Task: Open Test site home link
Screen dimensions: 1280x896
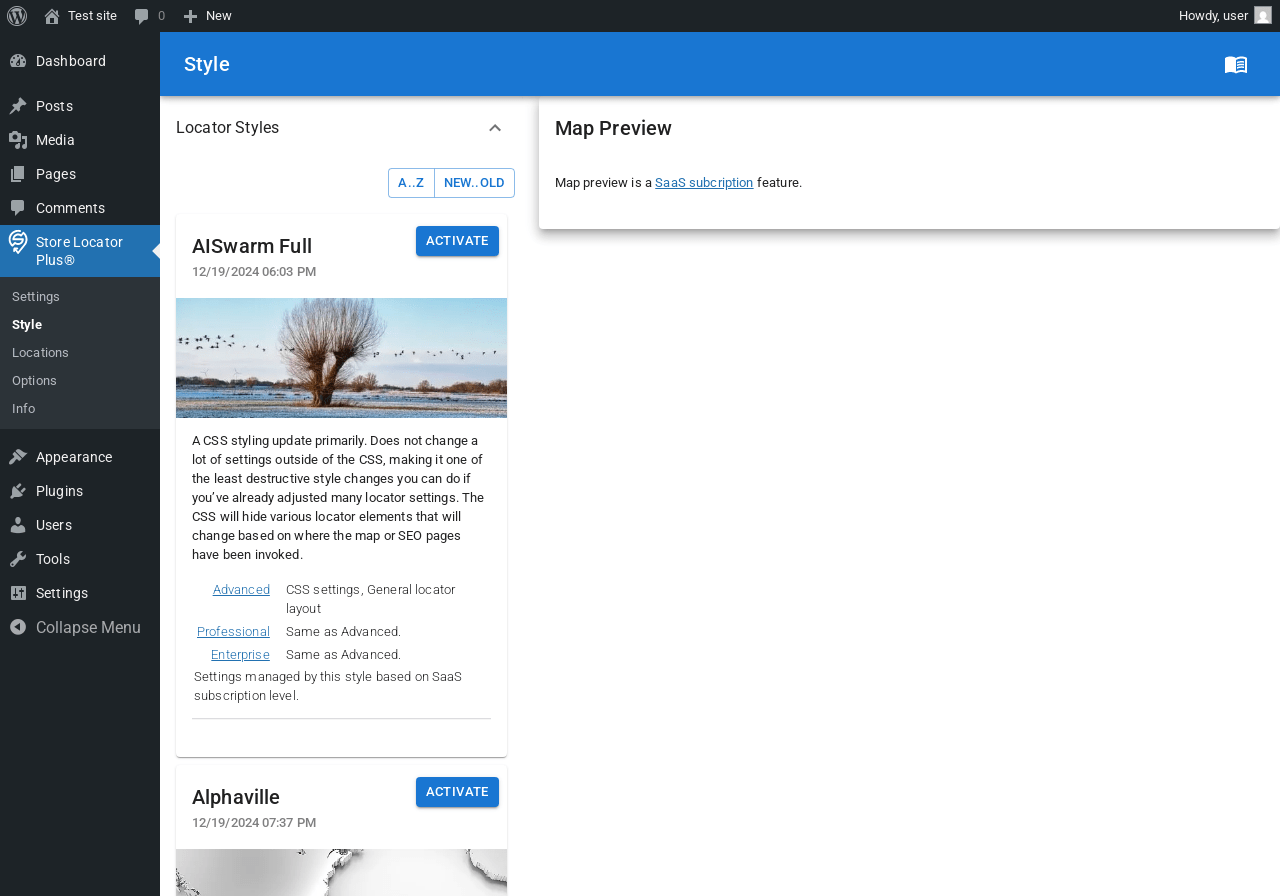Action: click(x=80, y=16)
